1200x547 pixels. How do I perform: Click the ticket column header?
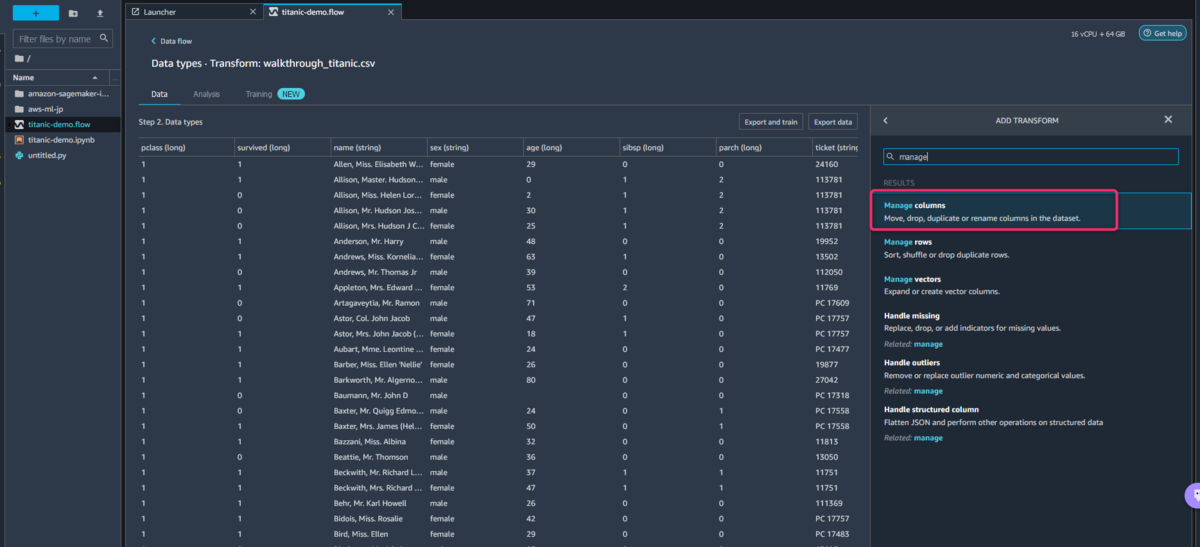[x=836, y=148]
